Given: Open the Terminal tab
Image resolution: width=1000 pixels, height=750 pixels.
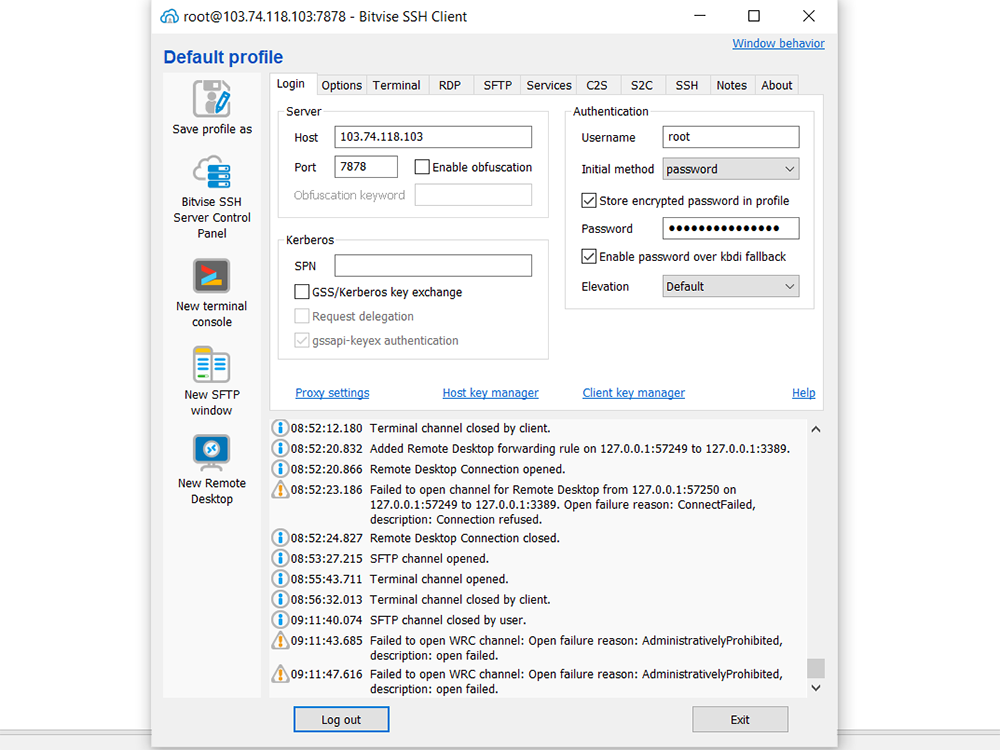Looking at the screenshot, I should (396, 85).
